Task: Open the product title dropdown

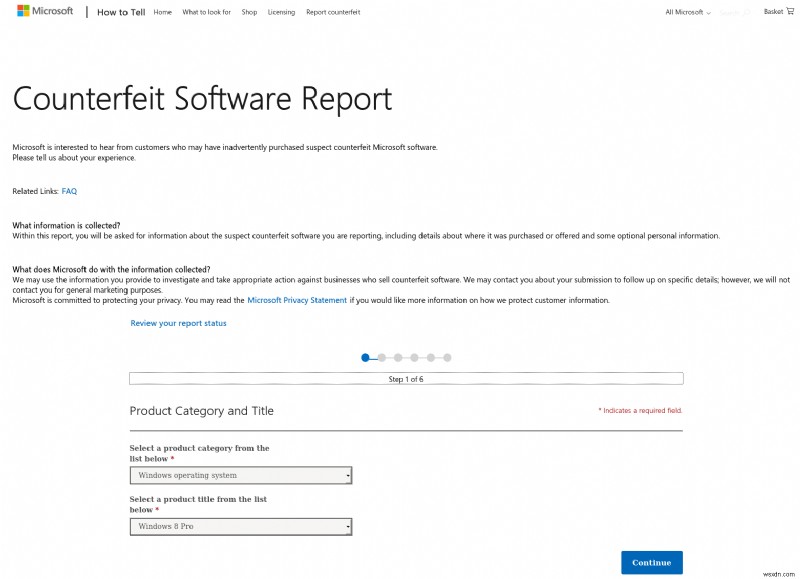Action: [240, 526]
